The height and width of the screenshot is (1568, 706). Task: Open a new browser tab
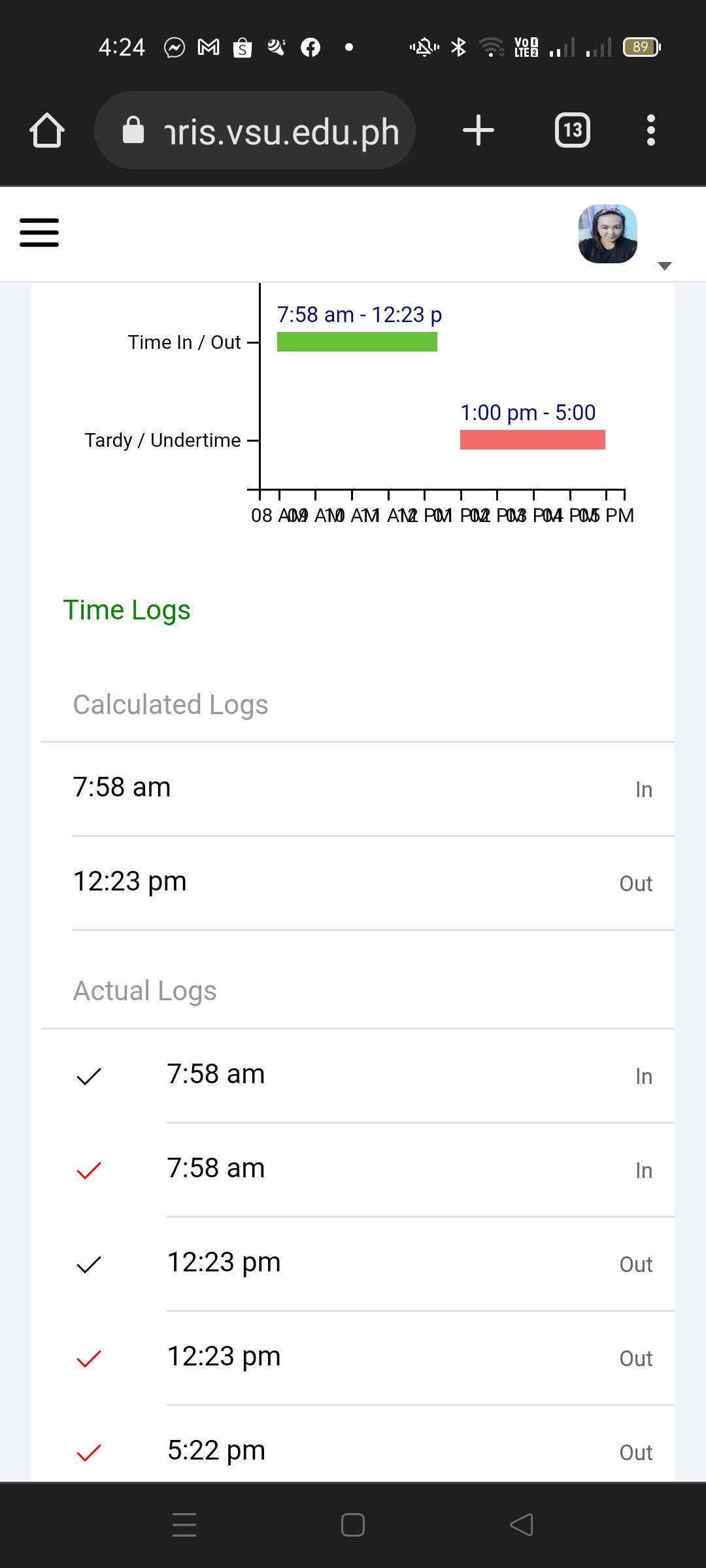(478, 130)
